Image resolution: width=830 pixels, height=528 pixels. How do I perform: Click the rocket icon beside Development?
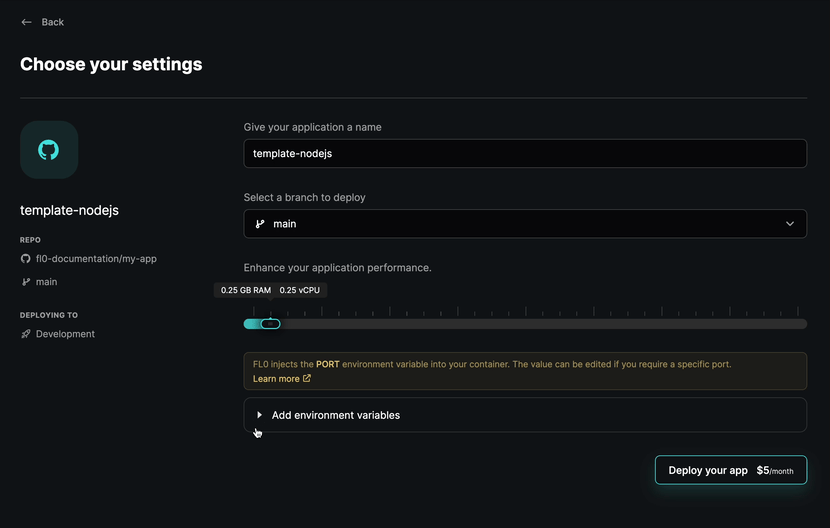click(x=25, y=334)
